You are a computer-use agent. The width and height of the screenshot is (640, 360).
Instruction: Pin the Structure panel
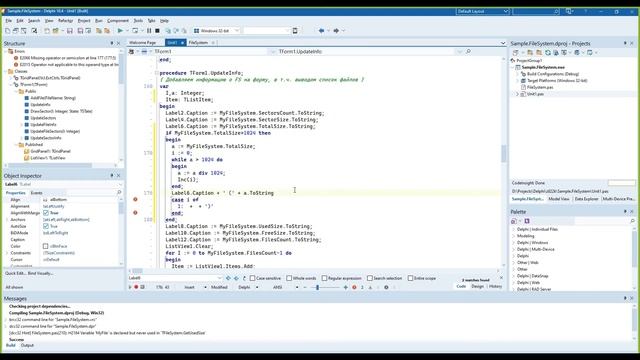[x=112, y=43]
